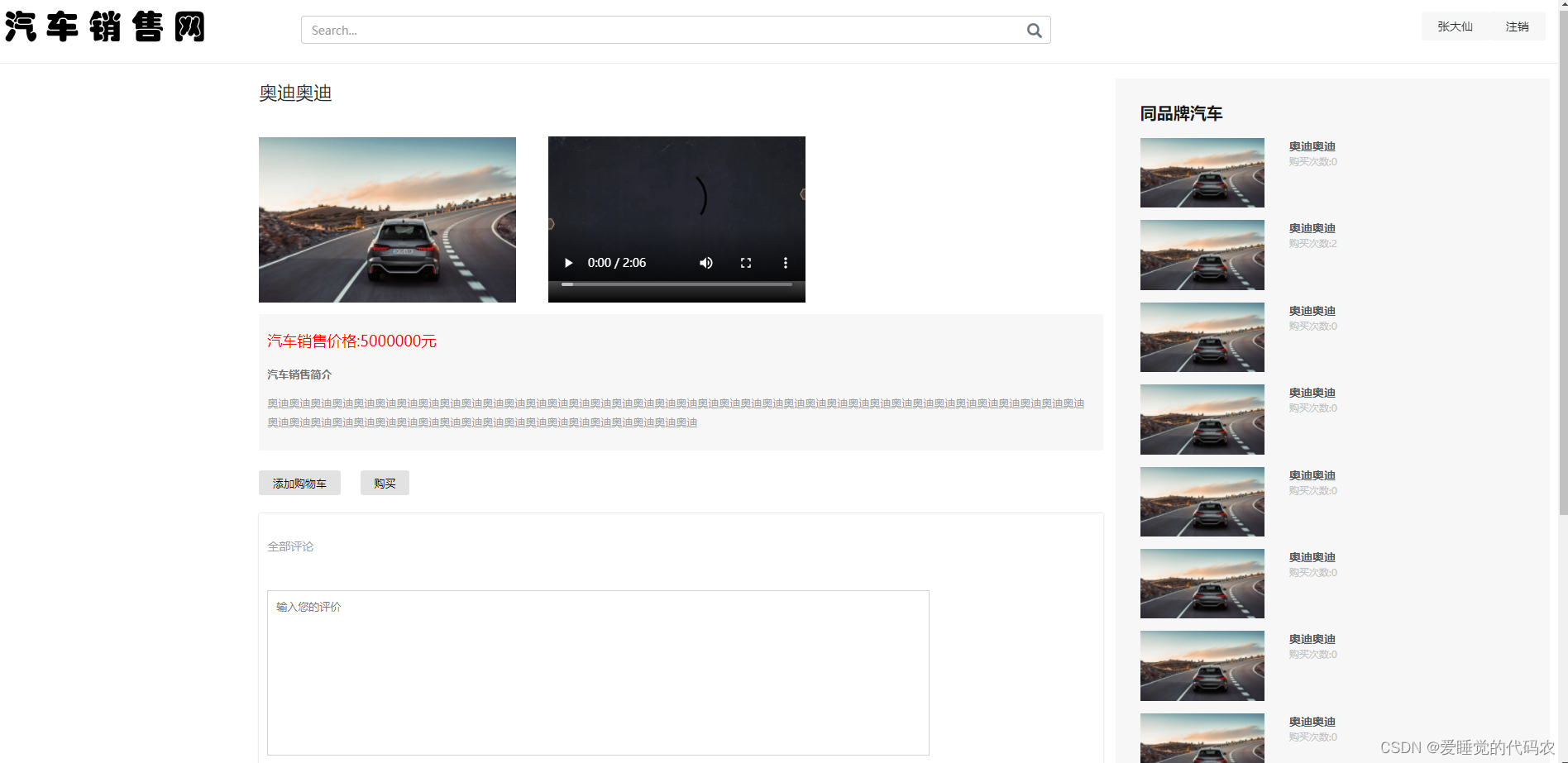Open the 张大仙 user profile

pyautogui.click(x=1455, y=26)
